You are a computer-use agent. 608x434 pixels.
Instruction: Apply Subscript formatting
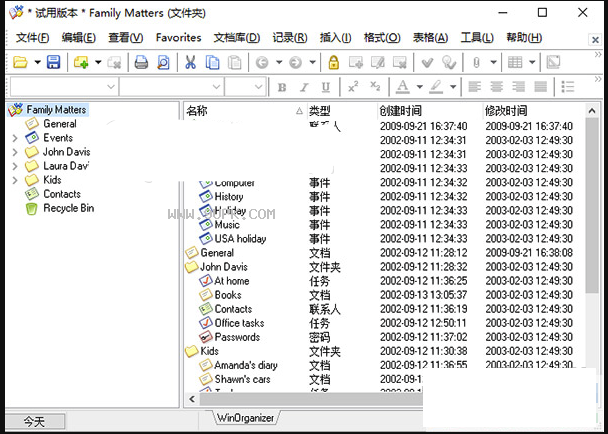pyautogui.click(x=375, y=86)
